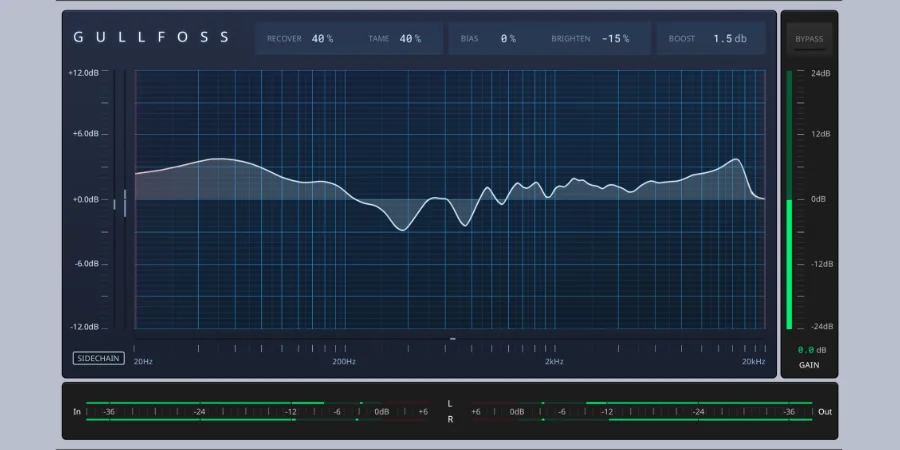Click the 200Hz frequency label
Screen dimensions: 900x450
tap(344, 362)
